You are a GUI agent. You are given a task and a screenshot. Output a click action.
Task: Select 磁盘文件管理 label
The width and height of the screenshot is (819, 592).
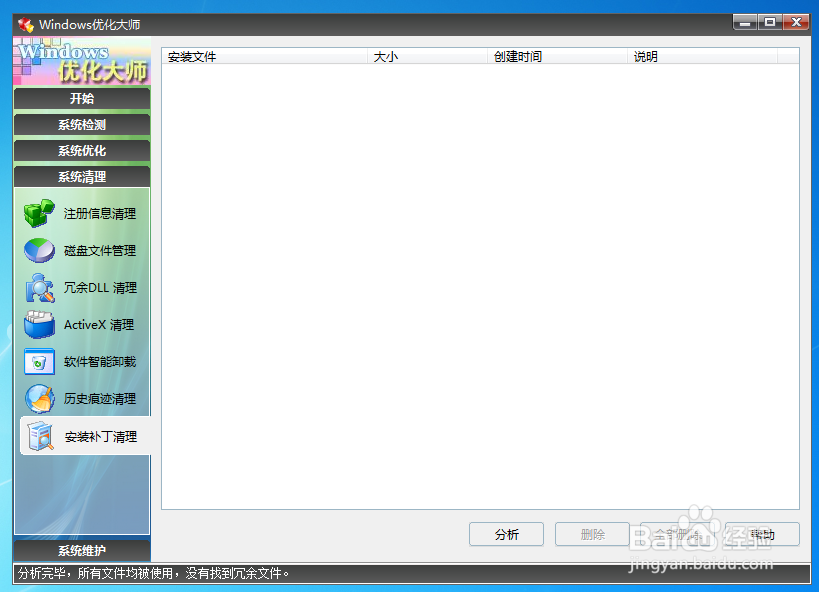[100, 251]
